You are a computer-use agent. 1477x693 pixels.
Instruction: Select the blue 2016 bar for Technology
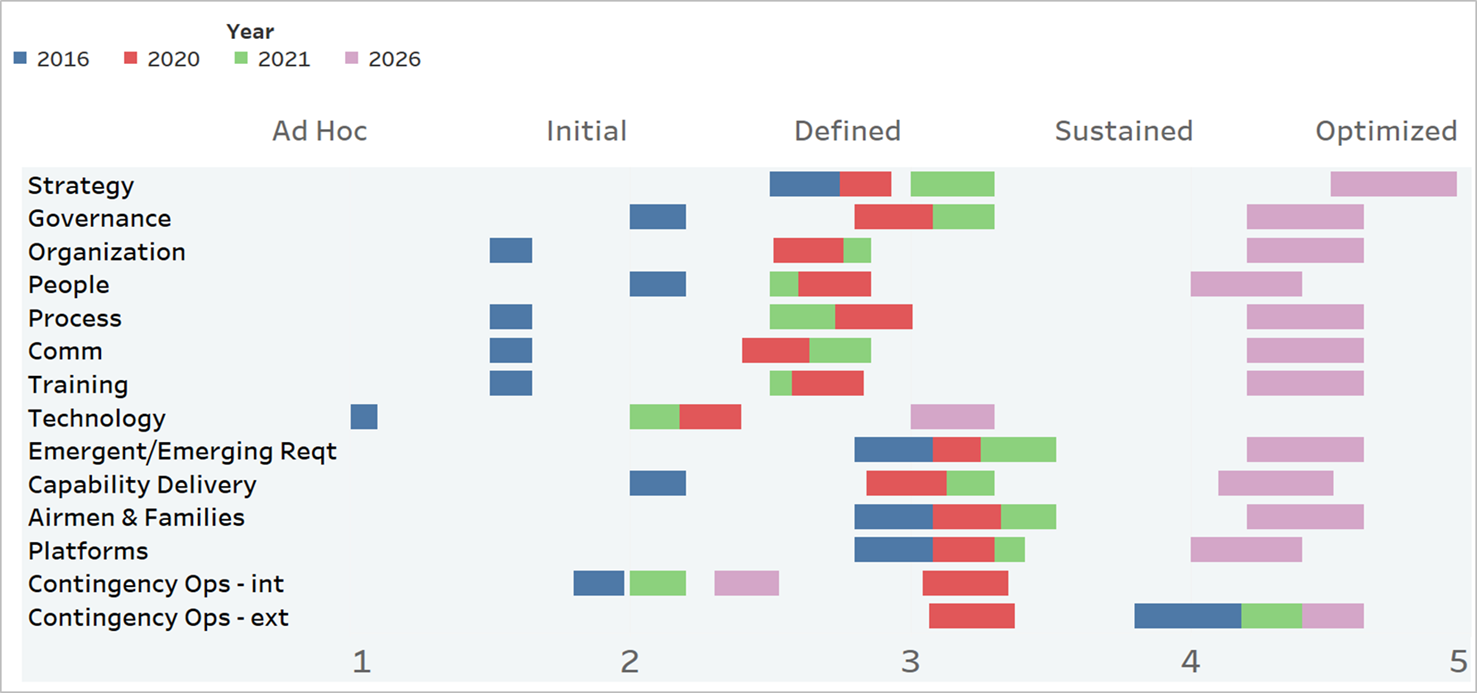[x=364, y=417]
